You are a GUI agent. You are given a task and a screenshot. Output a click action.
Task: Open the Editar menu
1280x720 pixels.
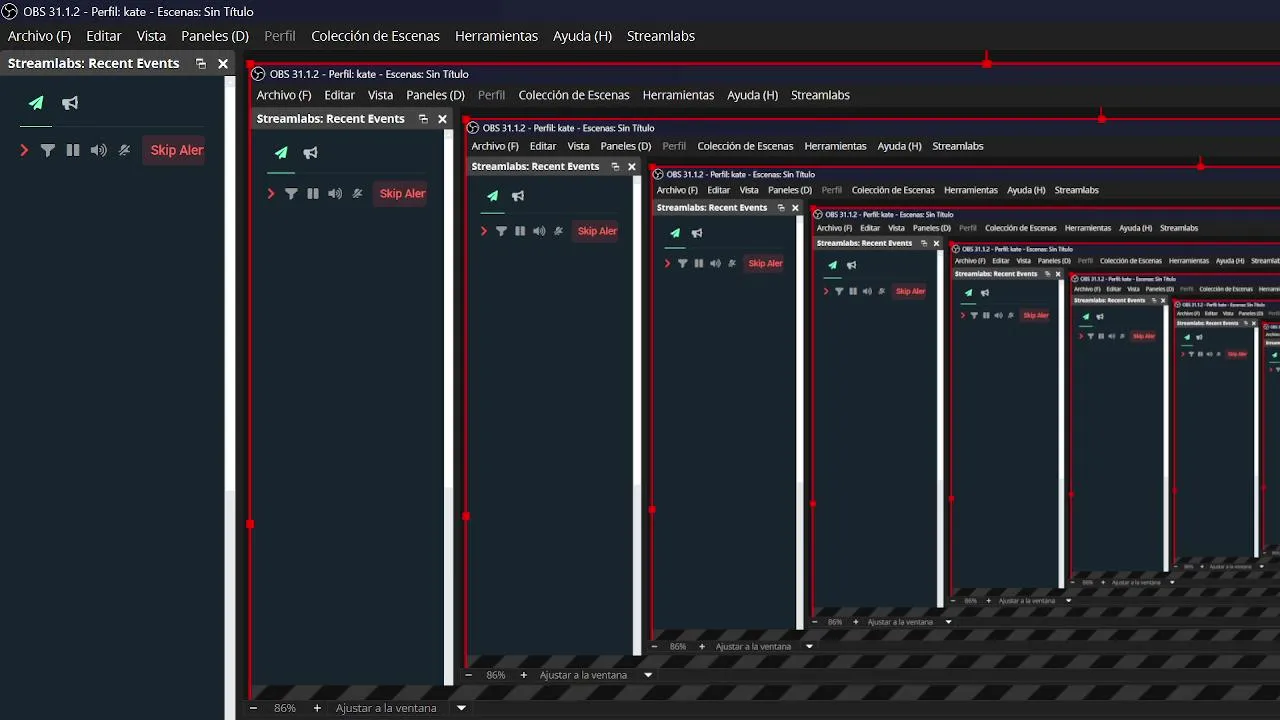104,36
